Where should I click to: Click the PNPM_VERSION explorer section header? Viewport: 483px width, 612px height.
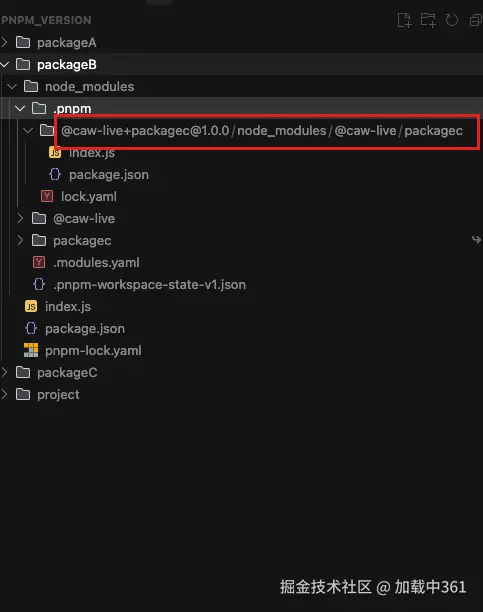coord(46,20)
